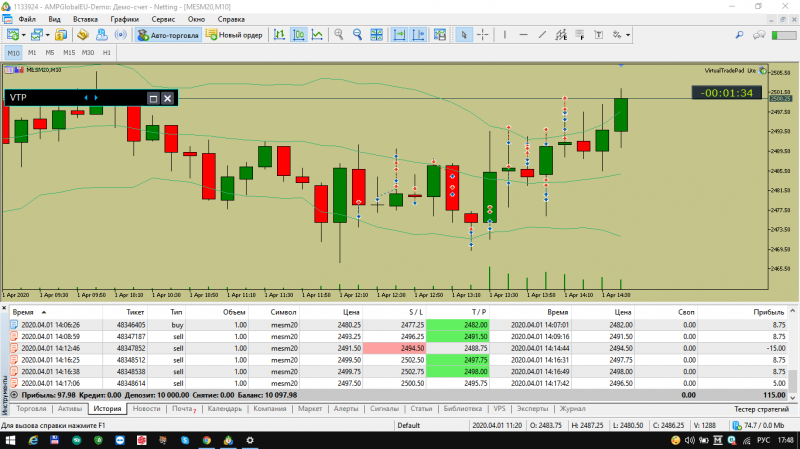
Task: Click the signals radio-wave icon
Action: pos(120,35)
